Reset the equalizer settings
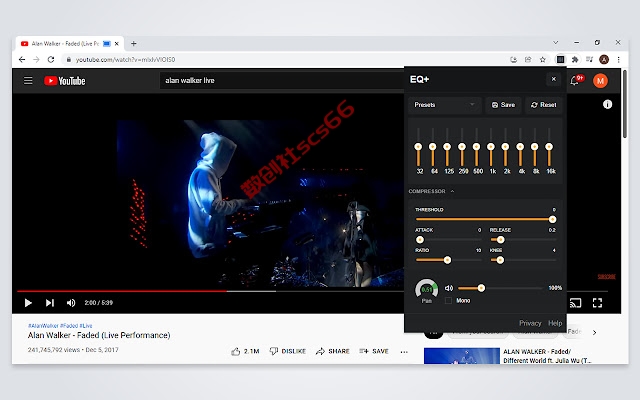640x400 pixels. click(544, 105)
